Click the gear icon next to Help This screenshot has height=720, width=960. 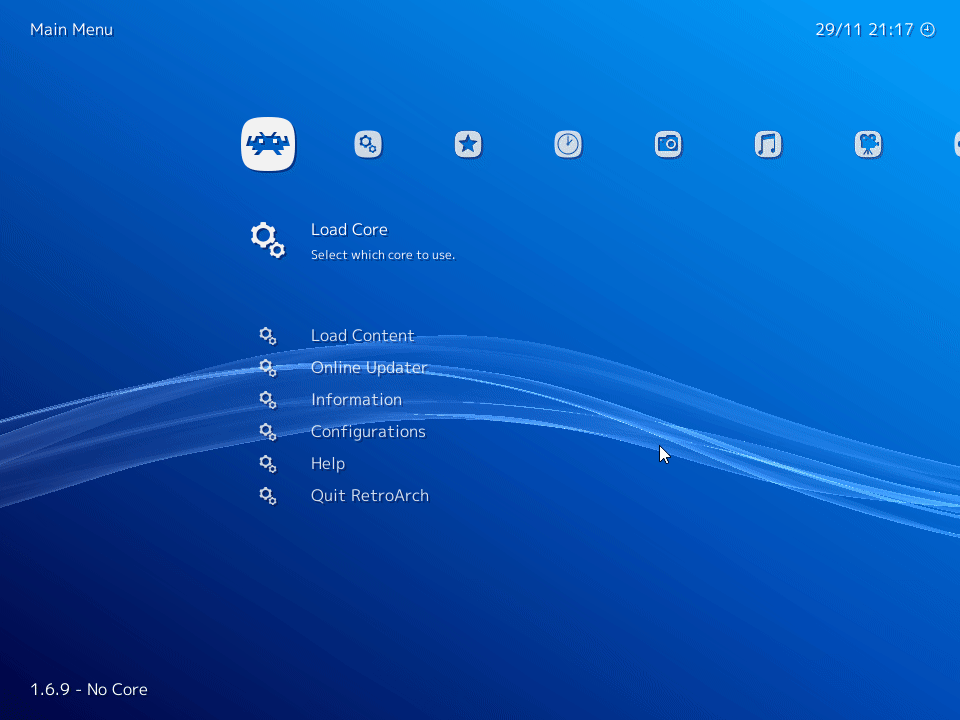(267, 464)
